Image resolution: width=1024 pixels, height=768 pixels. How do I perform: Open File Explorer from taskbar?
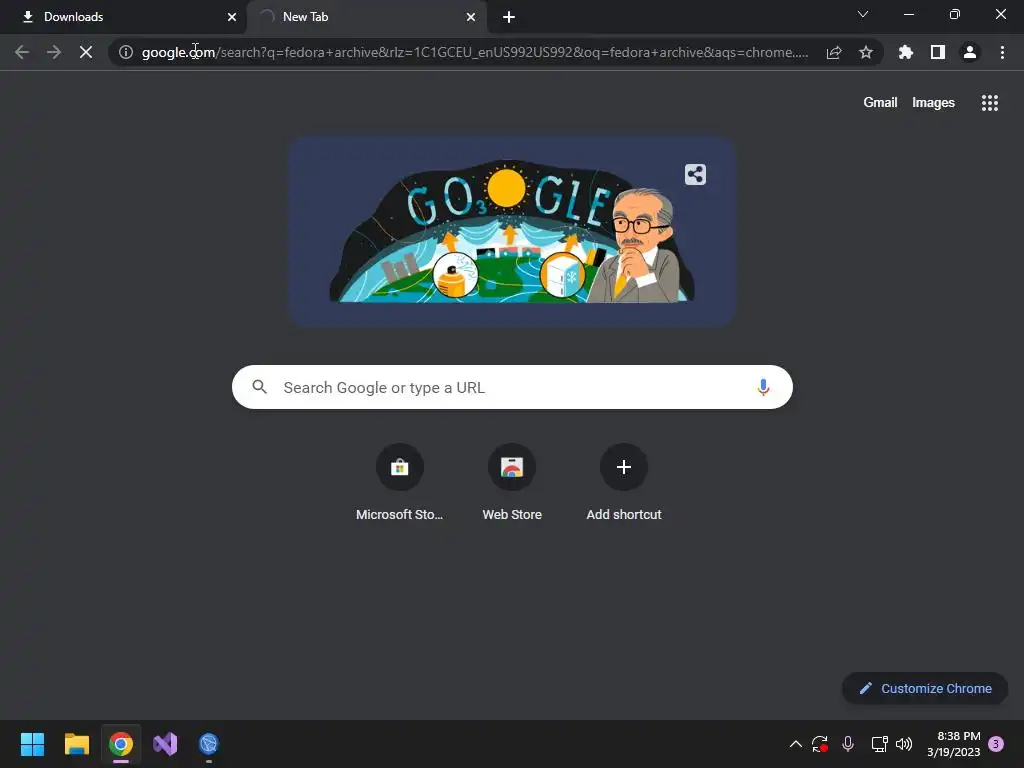tap(76, 744)
